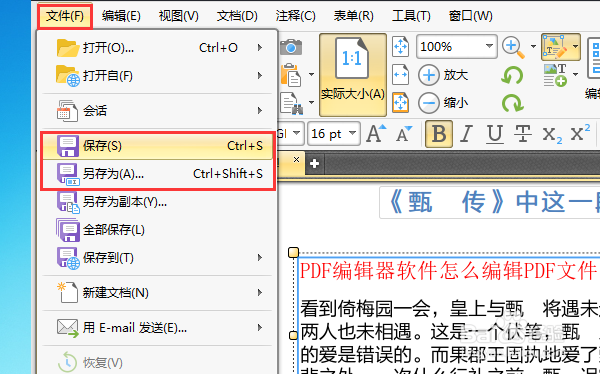Open the find tool dropdown arrow
This screenshot has height=374, width=600.
(x=311, y=102)
